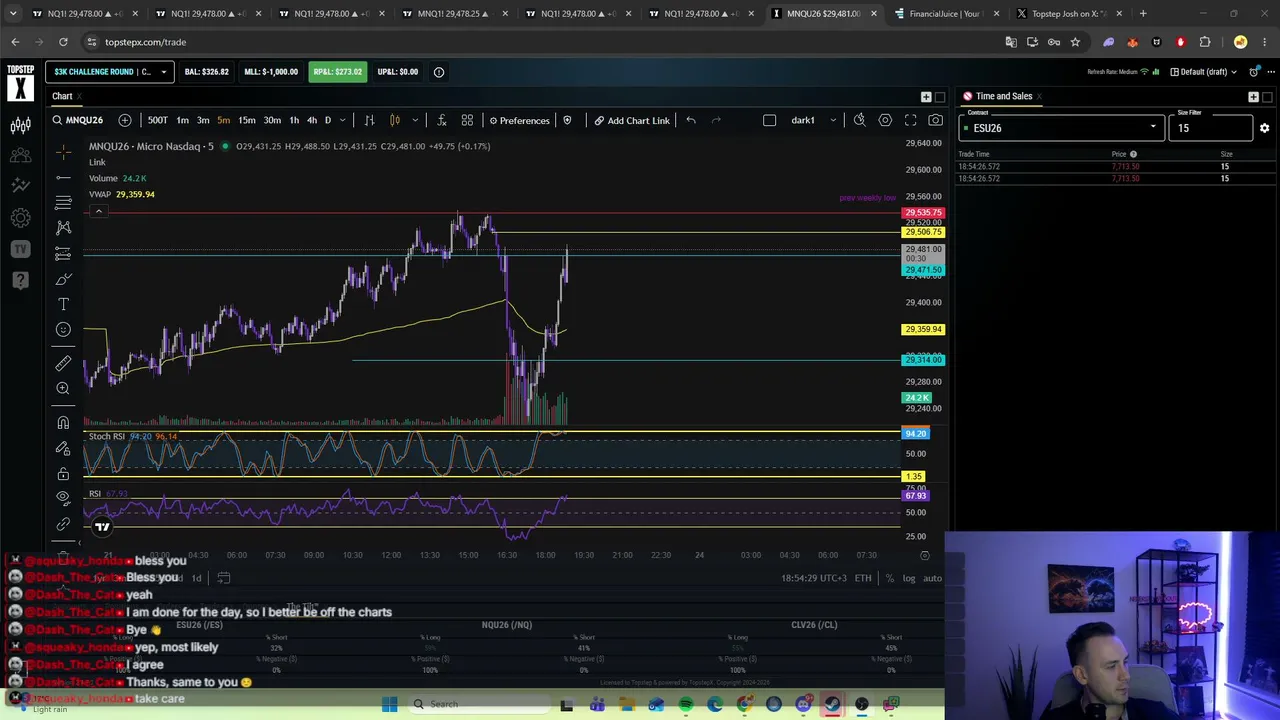Take a chart snapshot with camera icon
The image size is (1280, 720).
click(935, 120)
